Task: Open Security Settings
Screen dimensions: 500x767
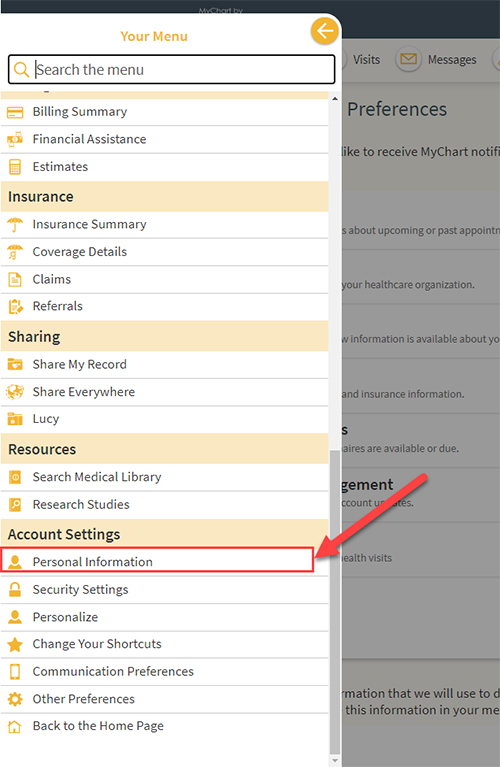Action: coord(164,589)
